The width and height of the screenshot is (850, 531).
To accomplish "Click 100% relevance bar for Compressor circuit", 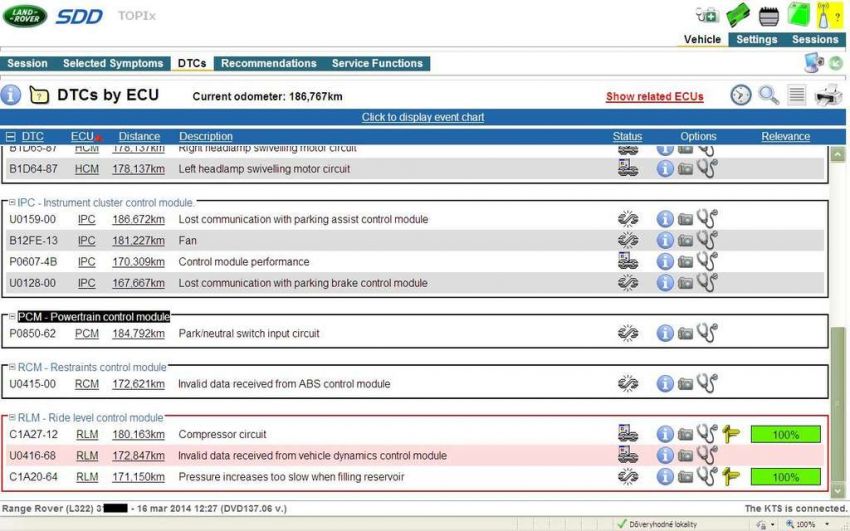I will [x=785, y=435].
